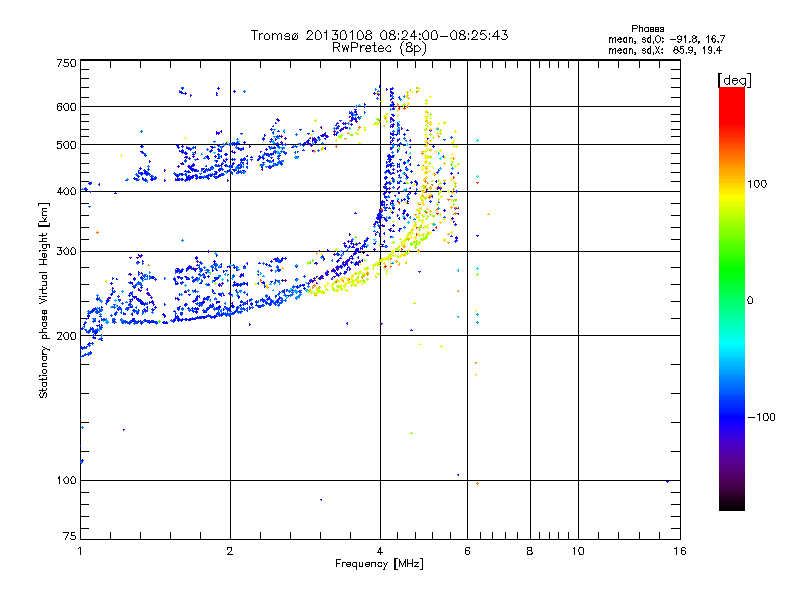Click the 'Phases' header text
The height and width of the screenshot is (600, 800).
tap(647, 29)
